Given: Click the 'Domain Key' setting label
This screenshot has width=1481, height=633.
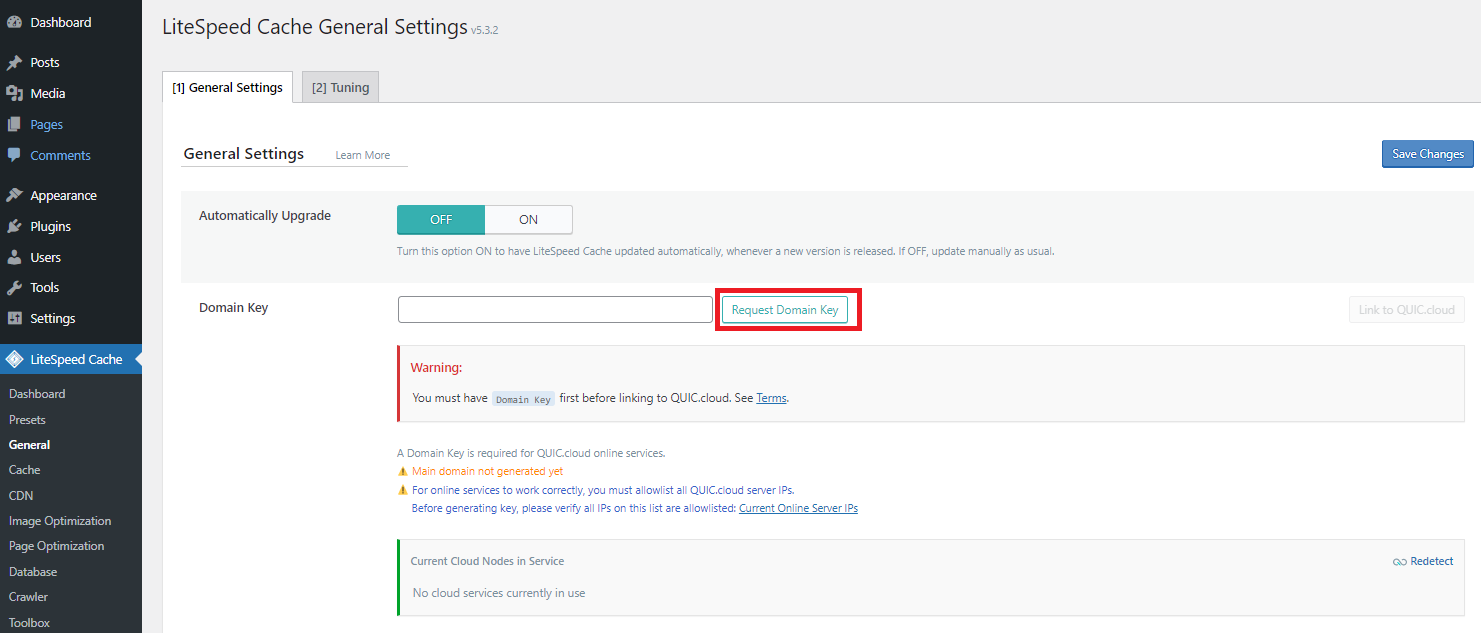Looking at the screenshot, I should (x=233, y=307).
